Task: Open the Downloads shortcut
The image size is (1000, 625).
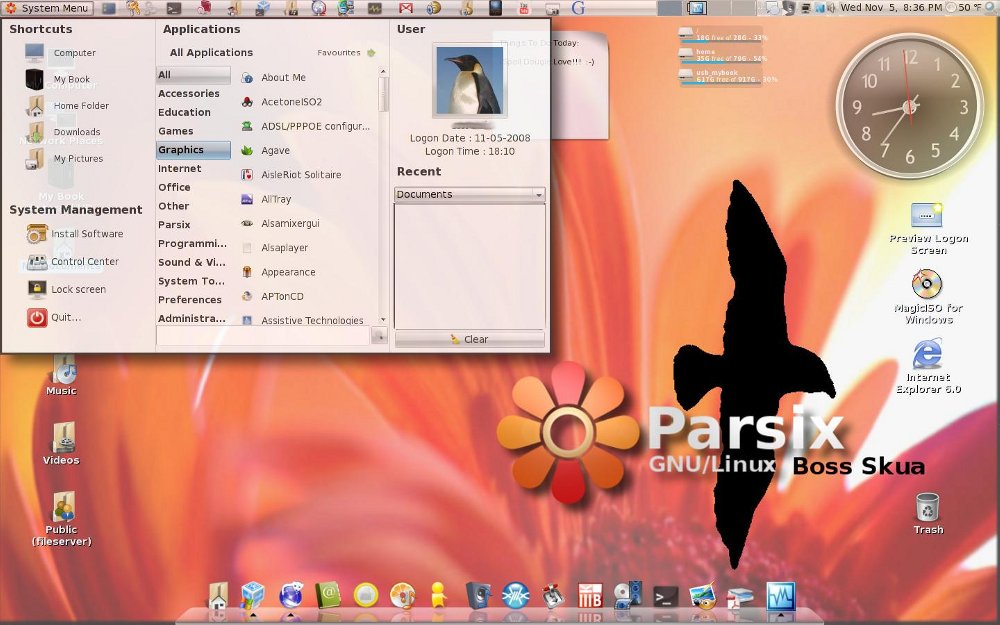Action: coord(62,132)
